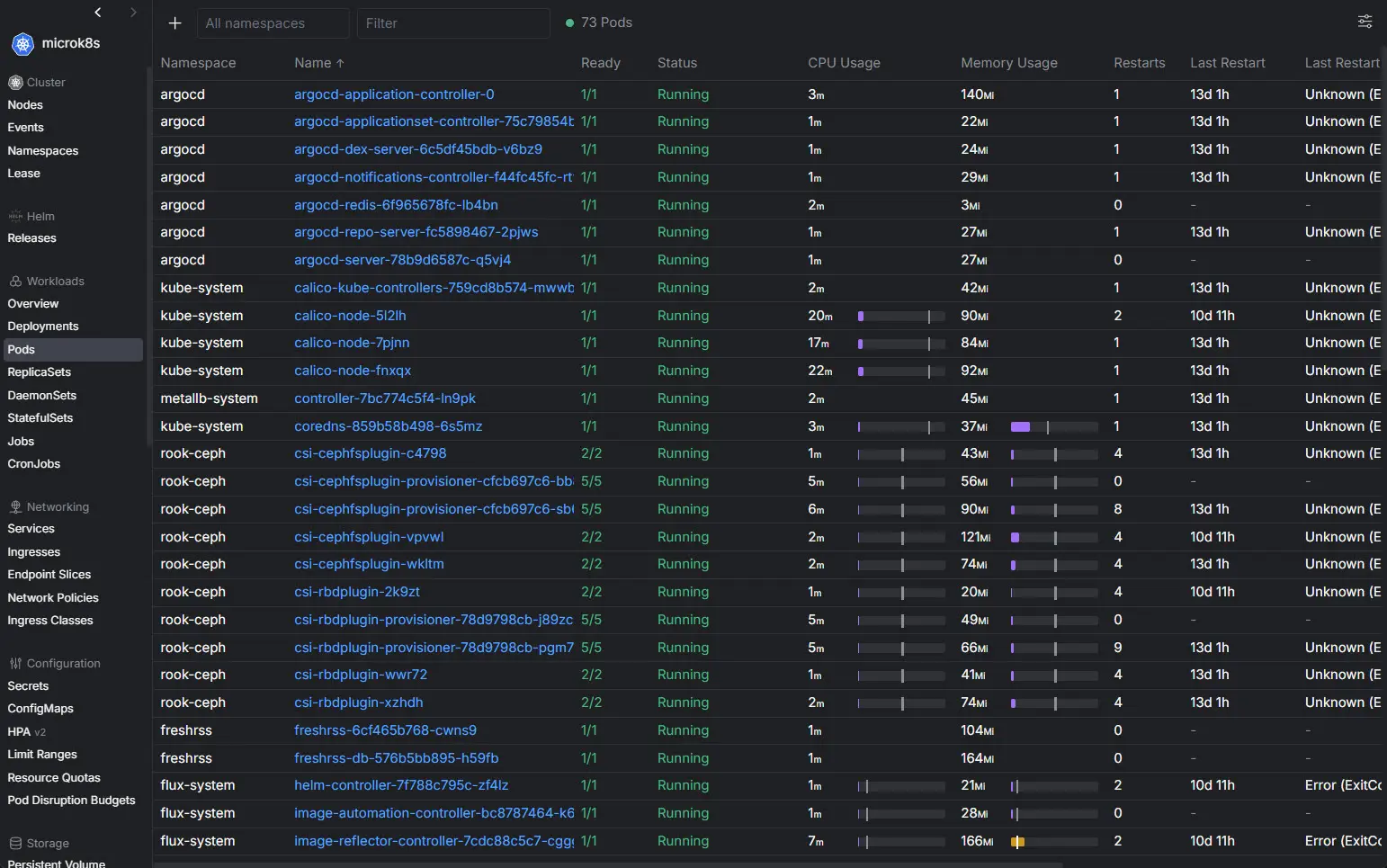Sort pods by Name column header
Screen dimensions: 1387x868
(x=313, y=63)
